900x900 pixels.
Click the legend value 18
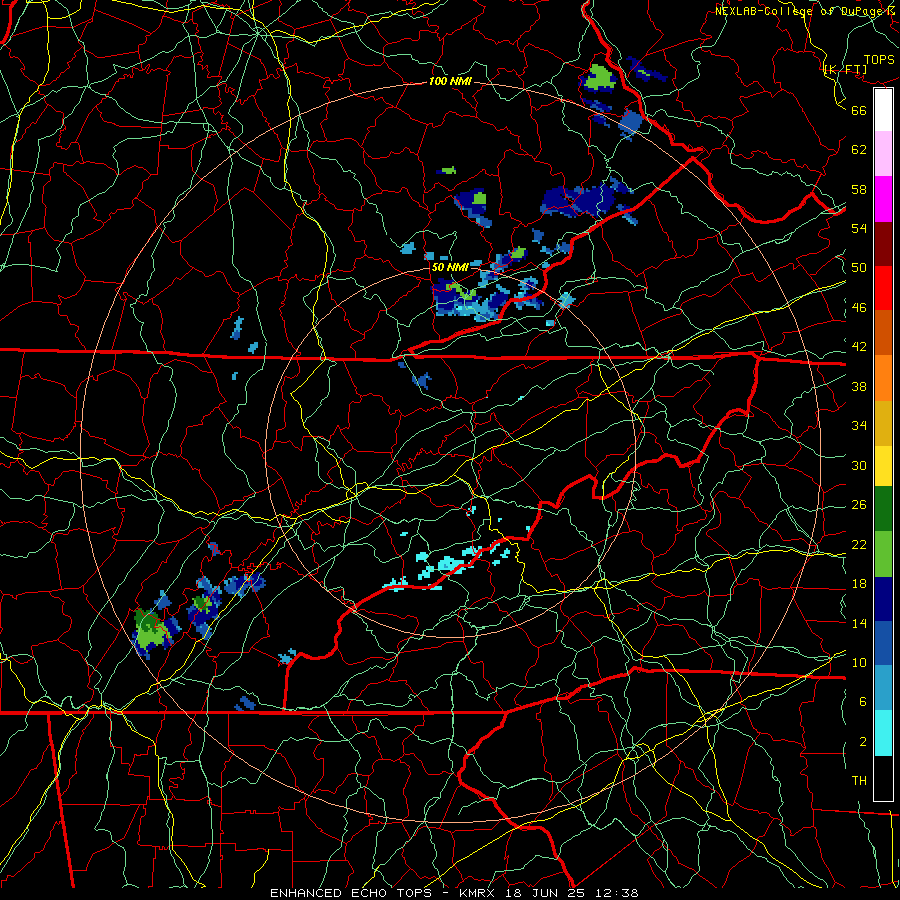[x=859, y=584]
